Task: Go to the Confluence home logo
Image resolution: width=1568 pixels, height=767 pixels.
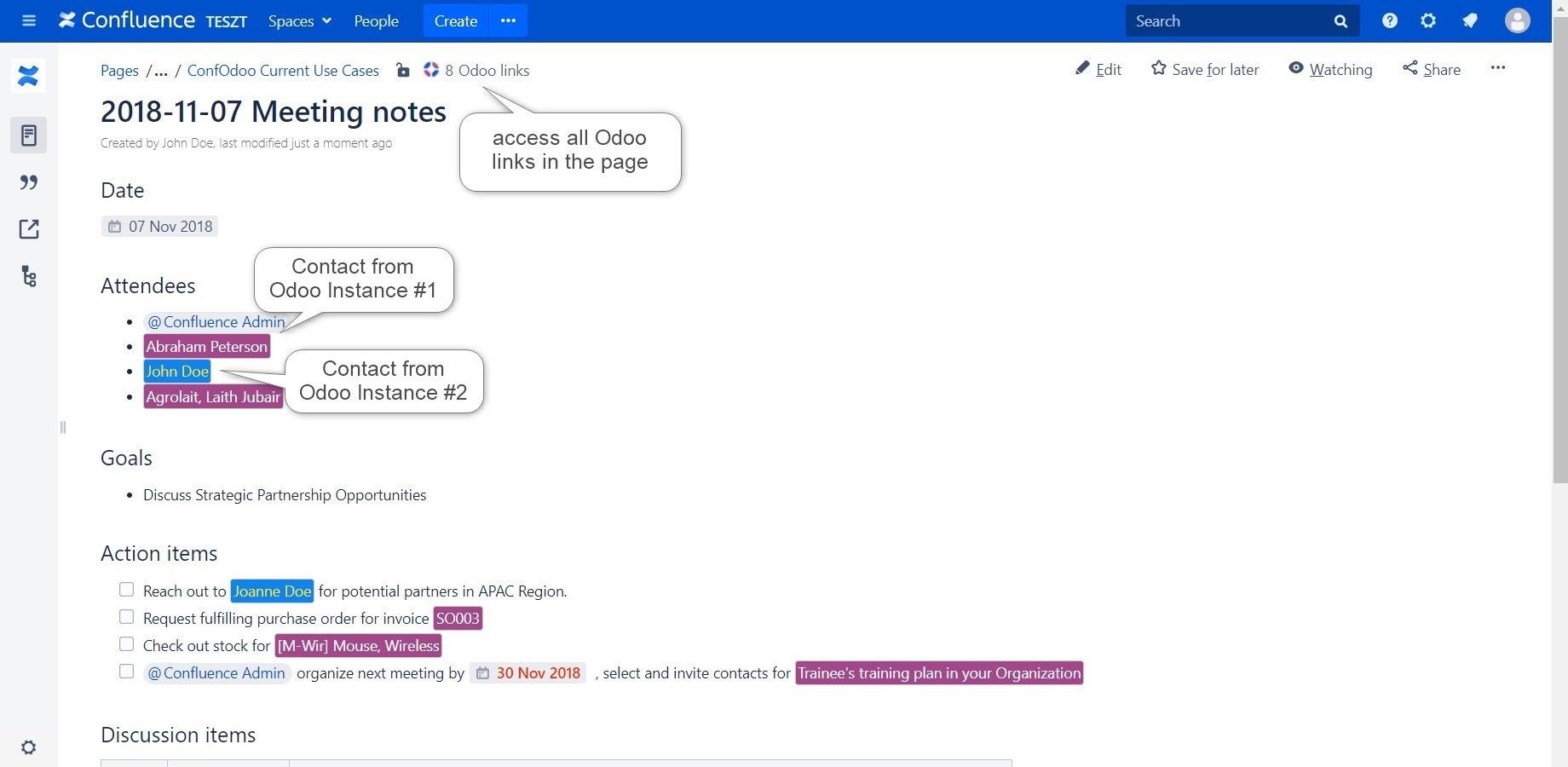Action: pos(126,20)
